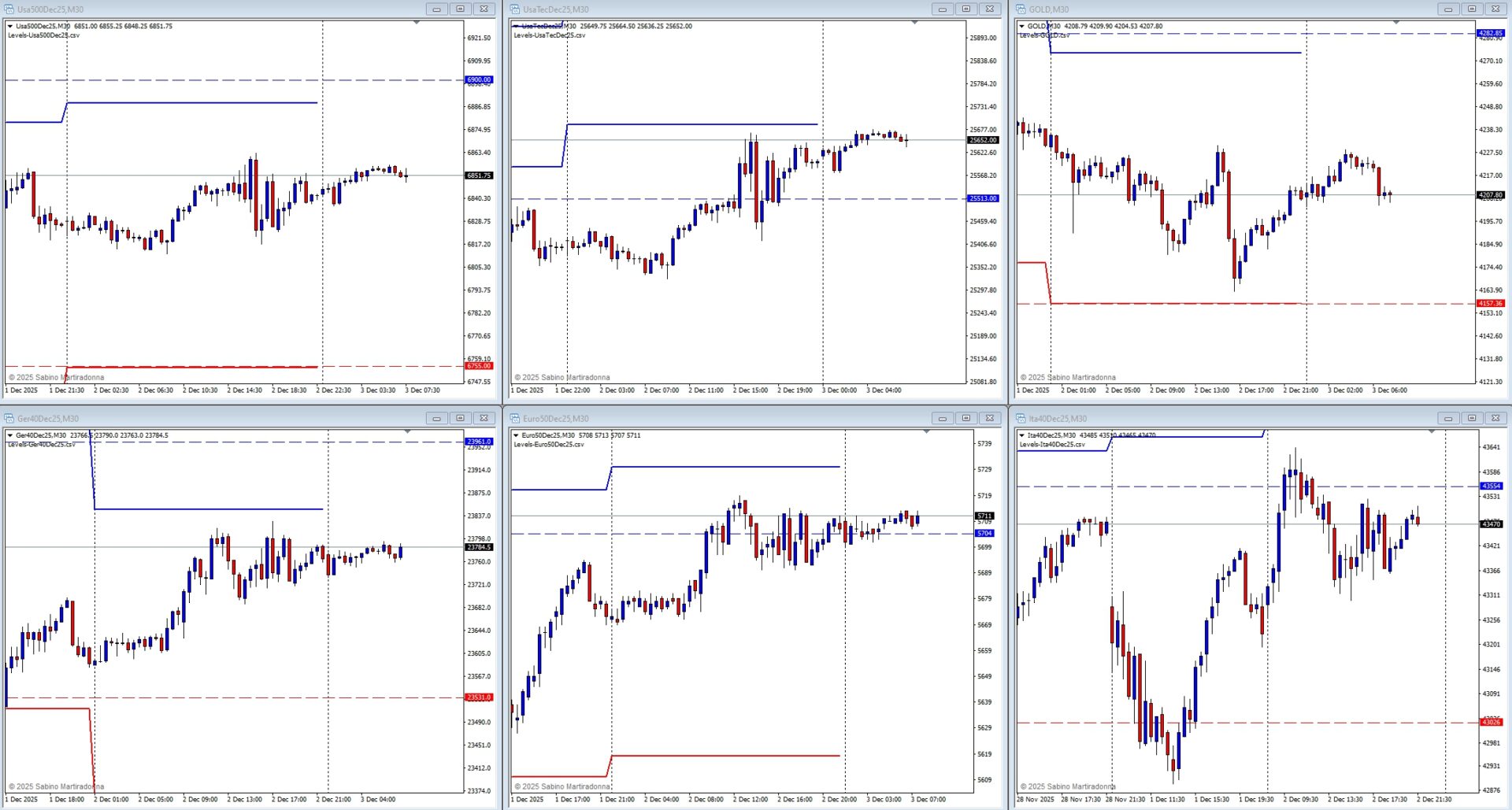The height and width of the screenshot is (810, 1512).
Task: Click the Ita40Dec25 chart window icon
Action: (1021, 419)
